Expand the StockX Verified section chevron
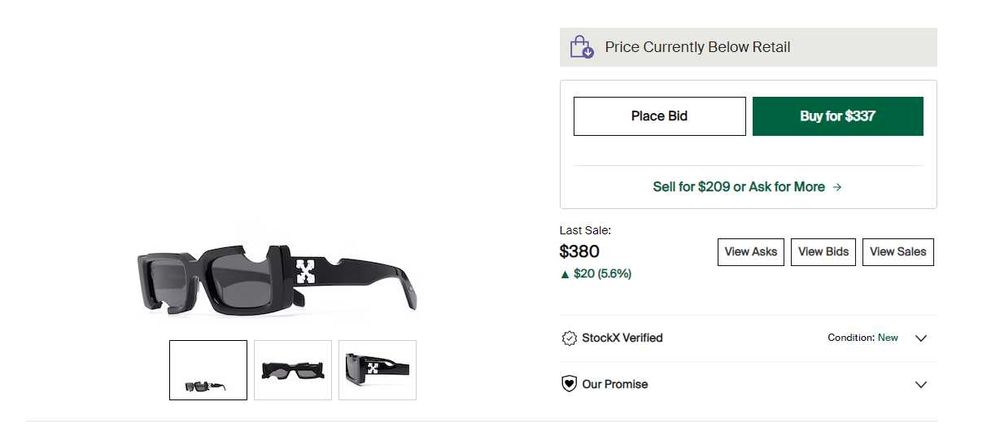The height and width of the screenshot is (432, 1000). [921, 338]
